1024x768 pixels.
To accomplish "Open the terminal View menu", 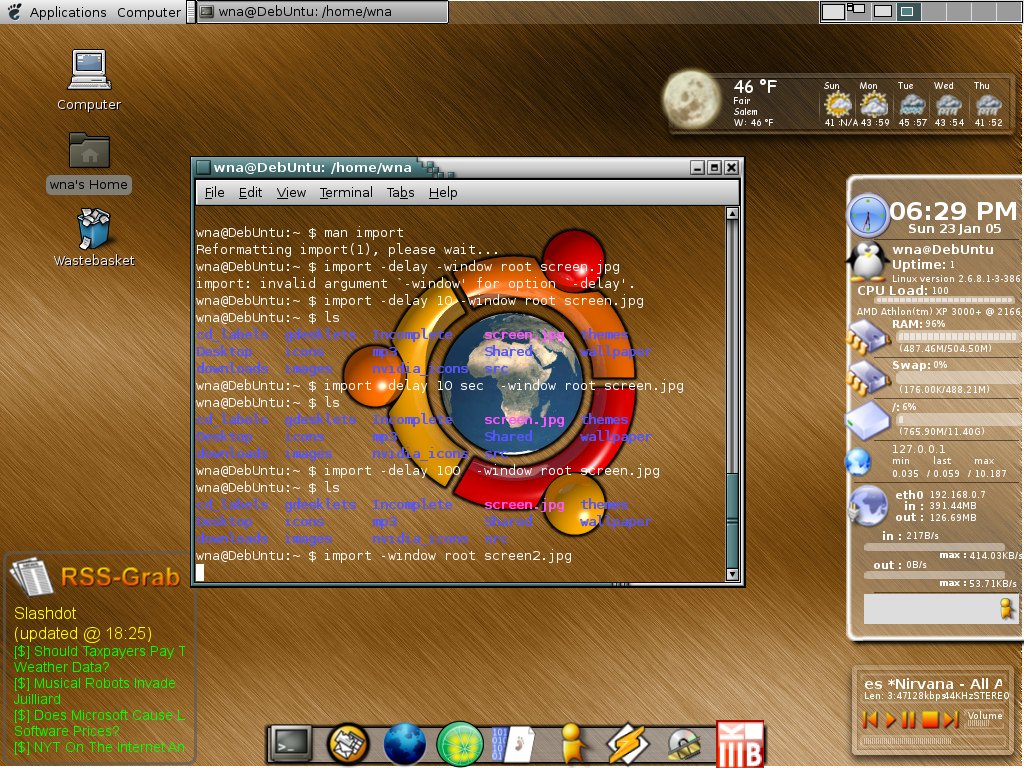I will coord(291,193).
